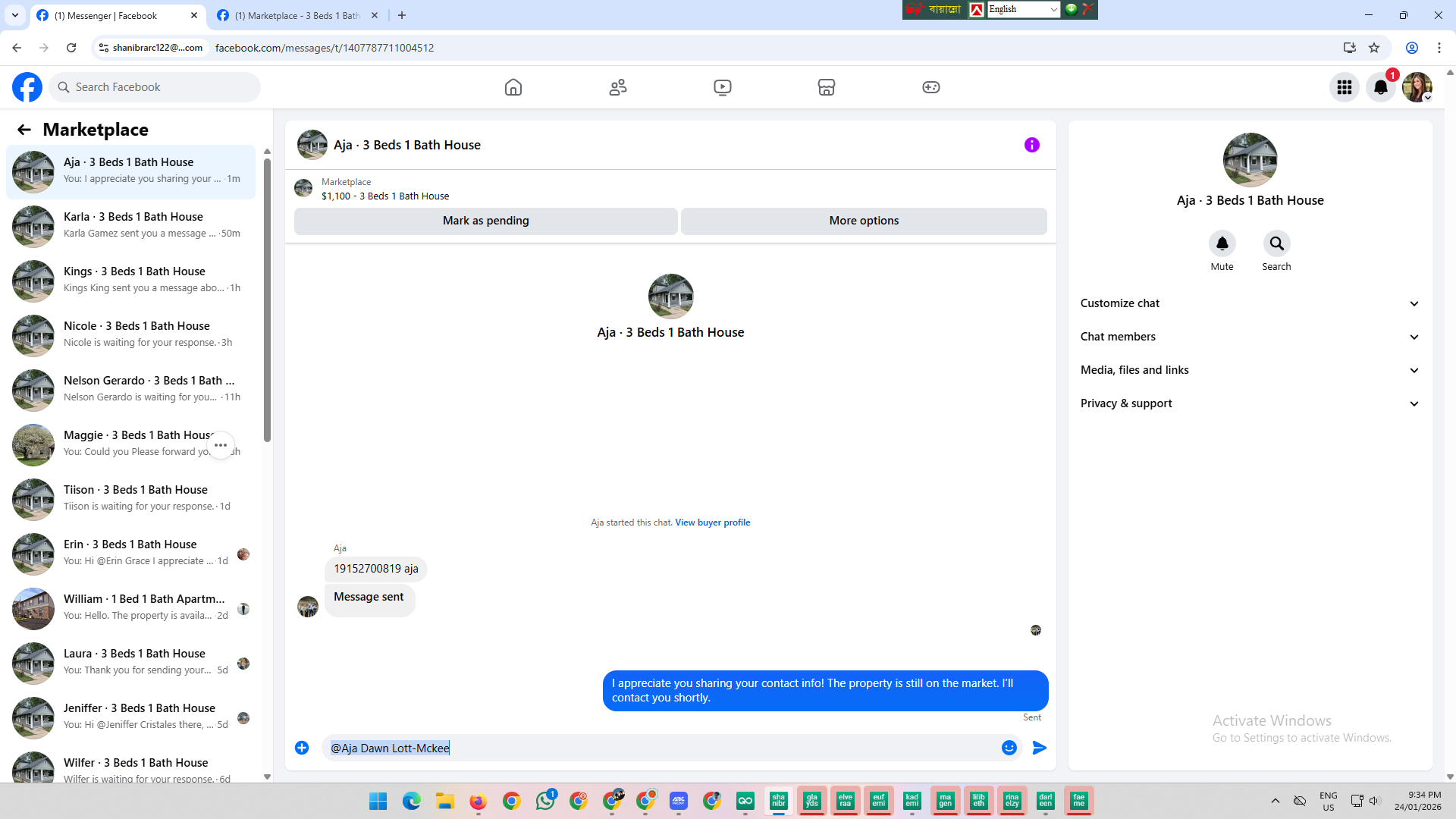Click Mark as pending button
Image resolution: width=1456 pixels, height=819 pixels.
point(485,221)
